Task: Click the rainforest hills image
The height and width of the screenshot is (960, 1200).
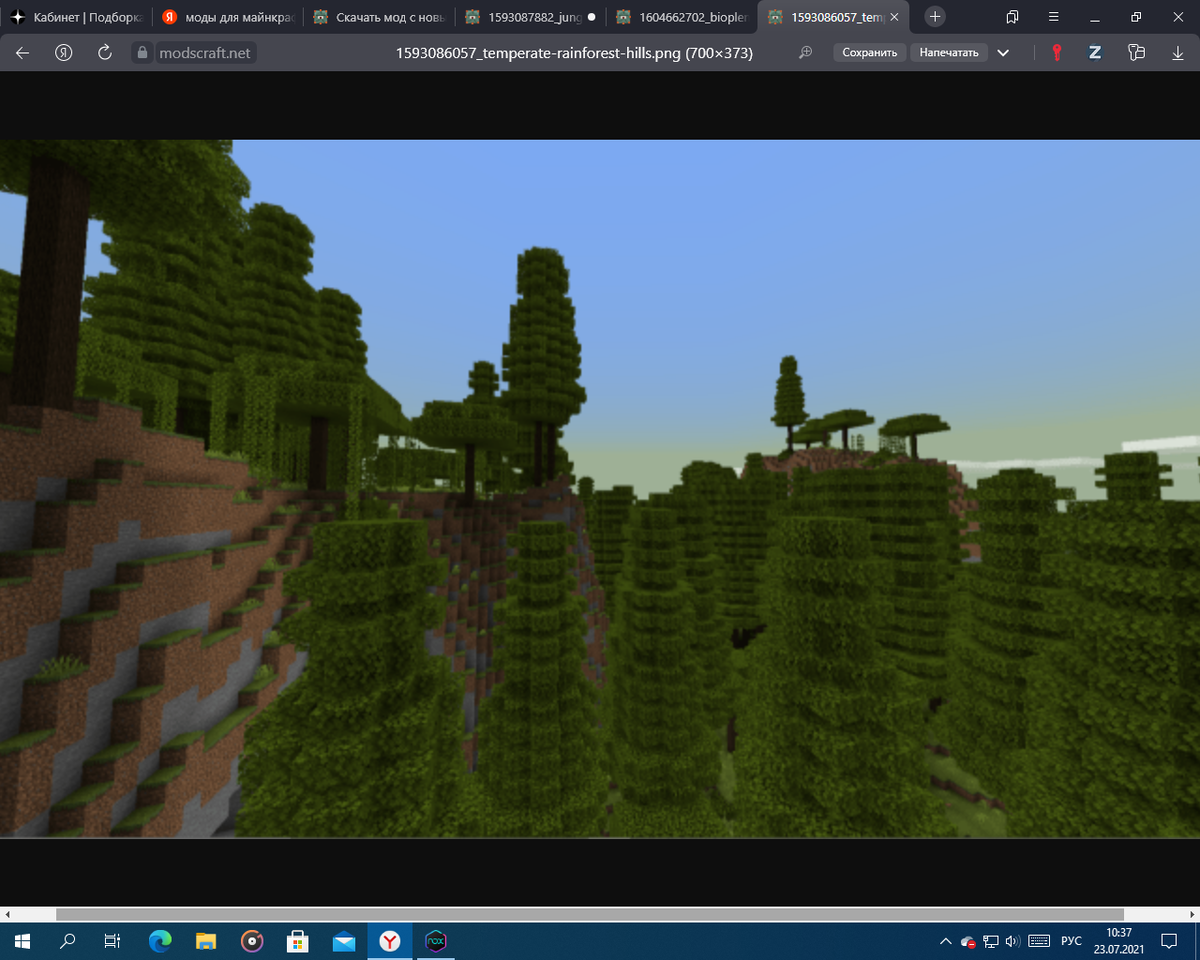Action: (x=600, y=488)
